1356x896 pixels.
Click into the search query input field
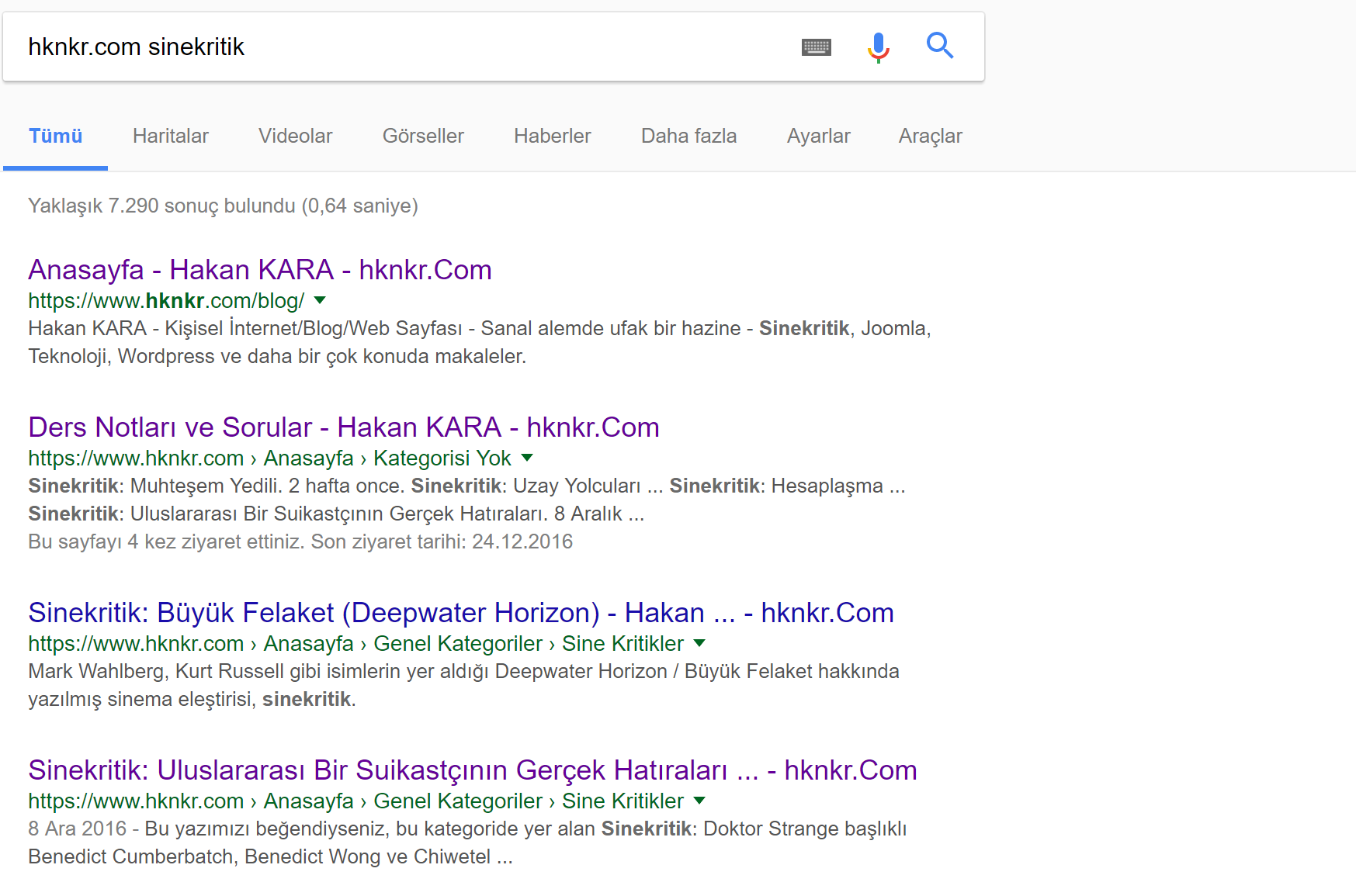pyautogui.click(x=404, y=47)
